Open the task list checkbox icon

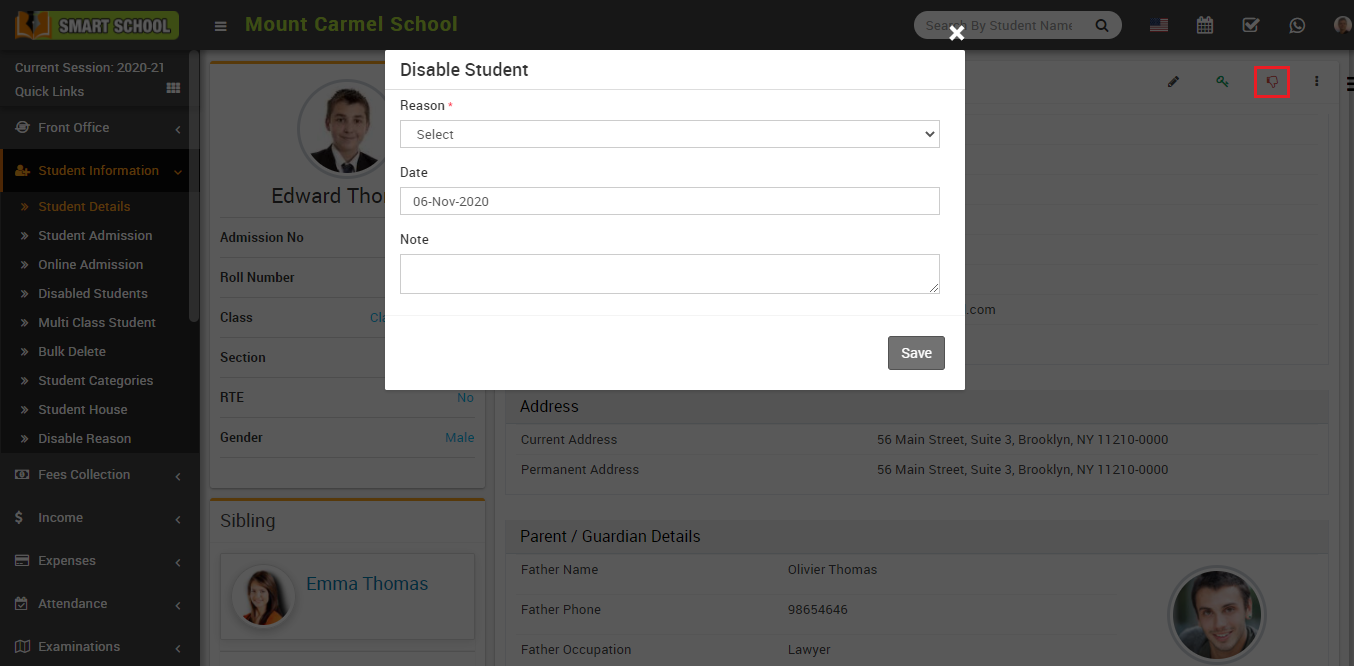pos(1251,24)
